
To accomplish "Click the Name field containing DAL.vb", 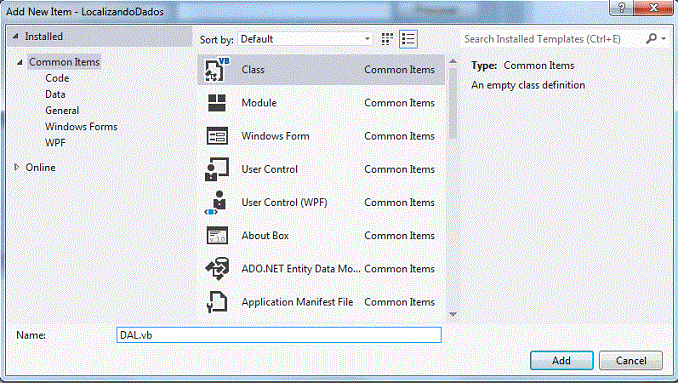I will tap(279, 335).
